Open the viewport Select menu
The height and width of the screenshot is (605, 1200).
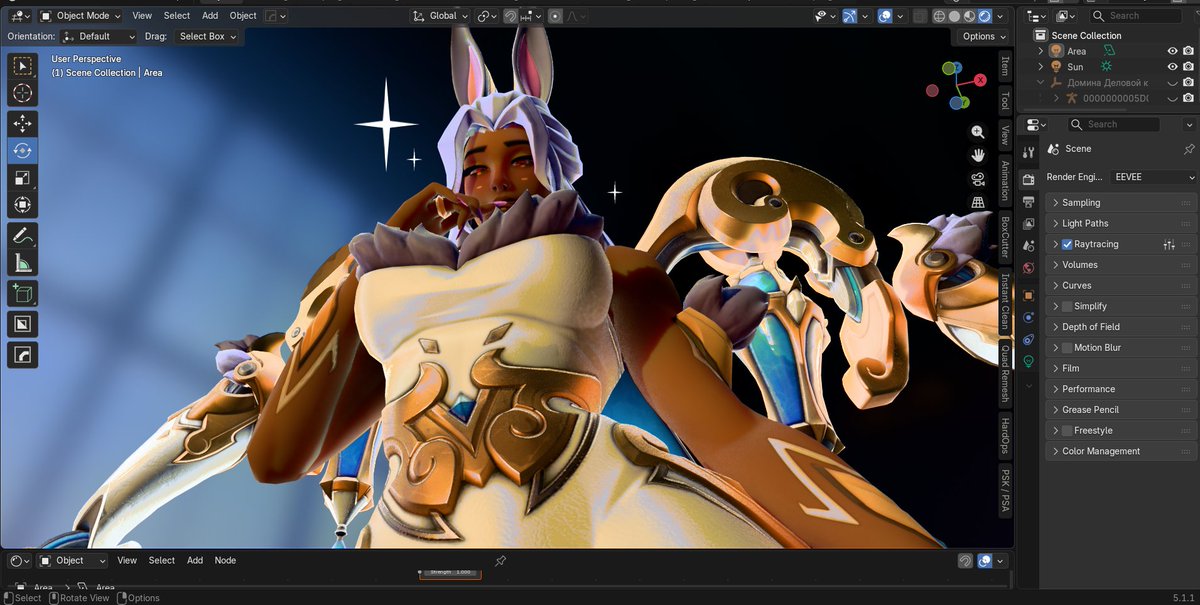pos(177,16)
